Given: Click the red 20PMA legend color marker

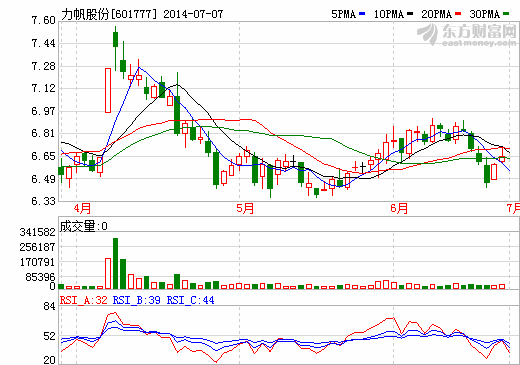Looking at the screenshot, I should 458,14.
